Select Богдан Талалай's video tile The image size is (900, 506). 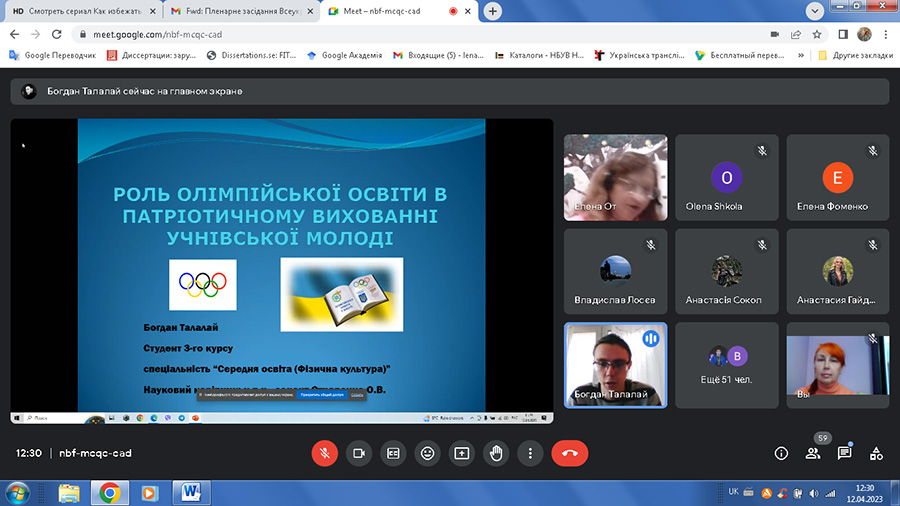tap(614, 365)
